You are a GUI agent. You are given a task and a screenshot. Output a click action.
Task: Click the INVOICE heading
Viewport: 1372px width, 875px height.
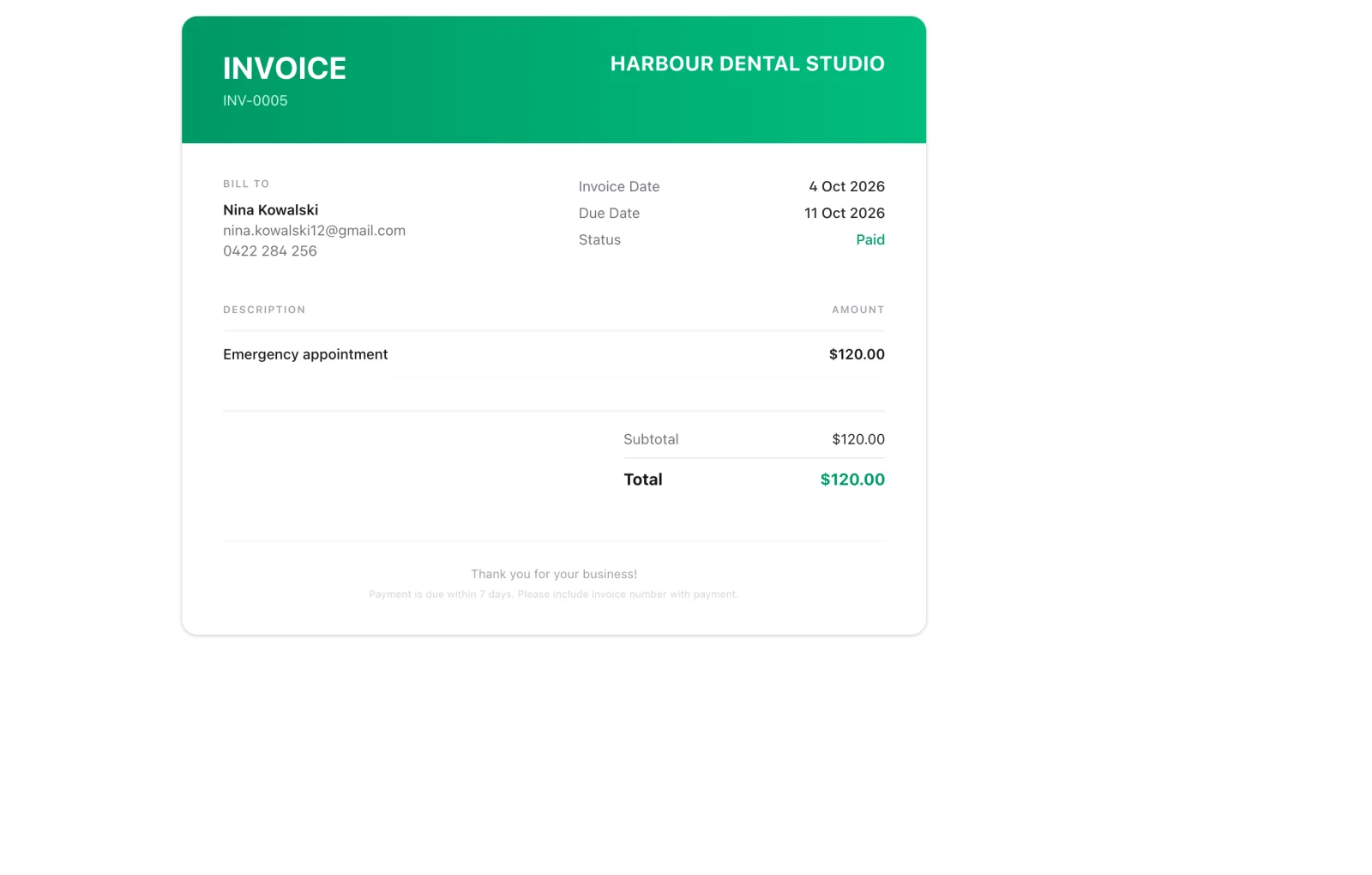284,69
